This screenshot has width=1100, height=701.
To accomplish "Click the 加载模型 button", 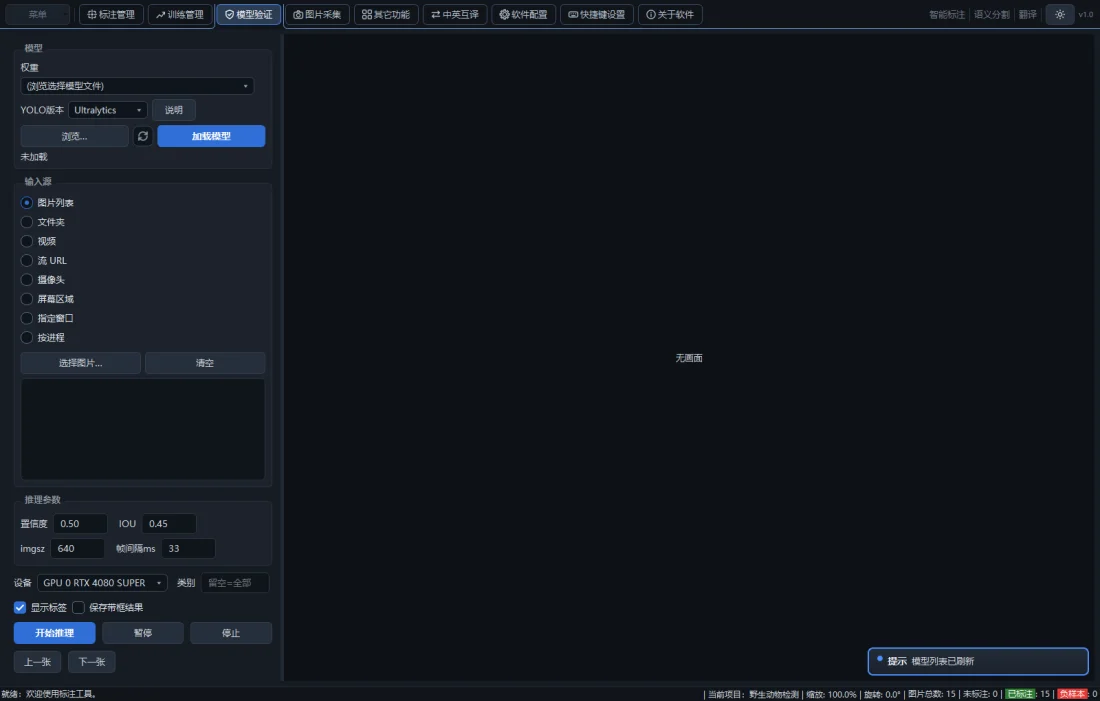I will point(211,136).
